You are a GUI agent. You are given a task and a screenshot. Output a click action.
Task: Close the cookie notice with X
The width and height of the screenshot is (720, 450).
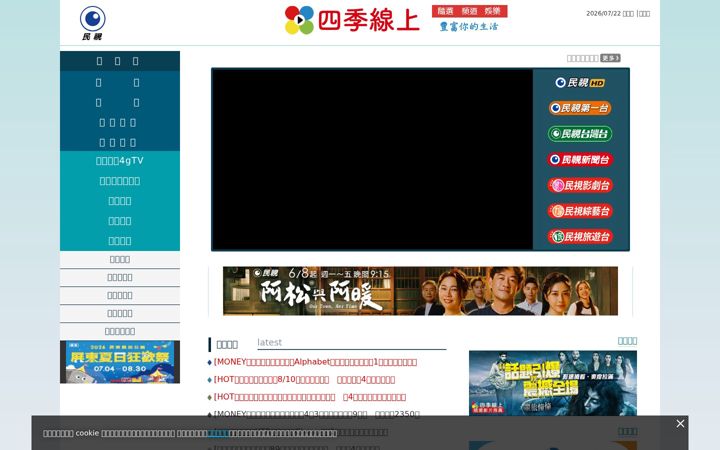coord(680,424)
